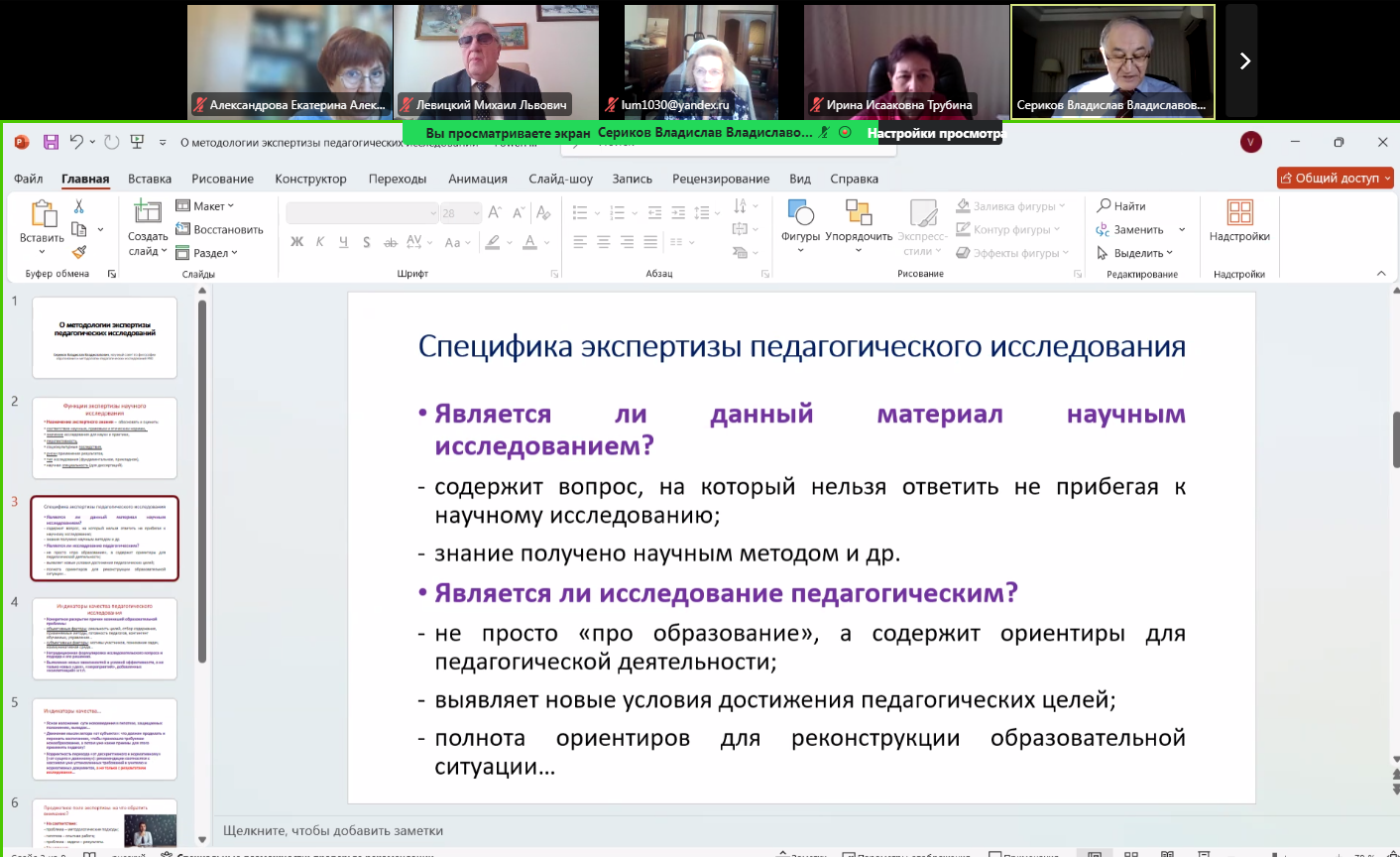Image resolution: width=1400 pixels, height=857 pixels.
Task: Click the Save icon in quick access toolbar
Action: (51, 142)
